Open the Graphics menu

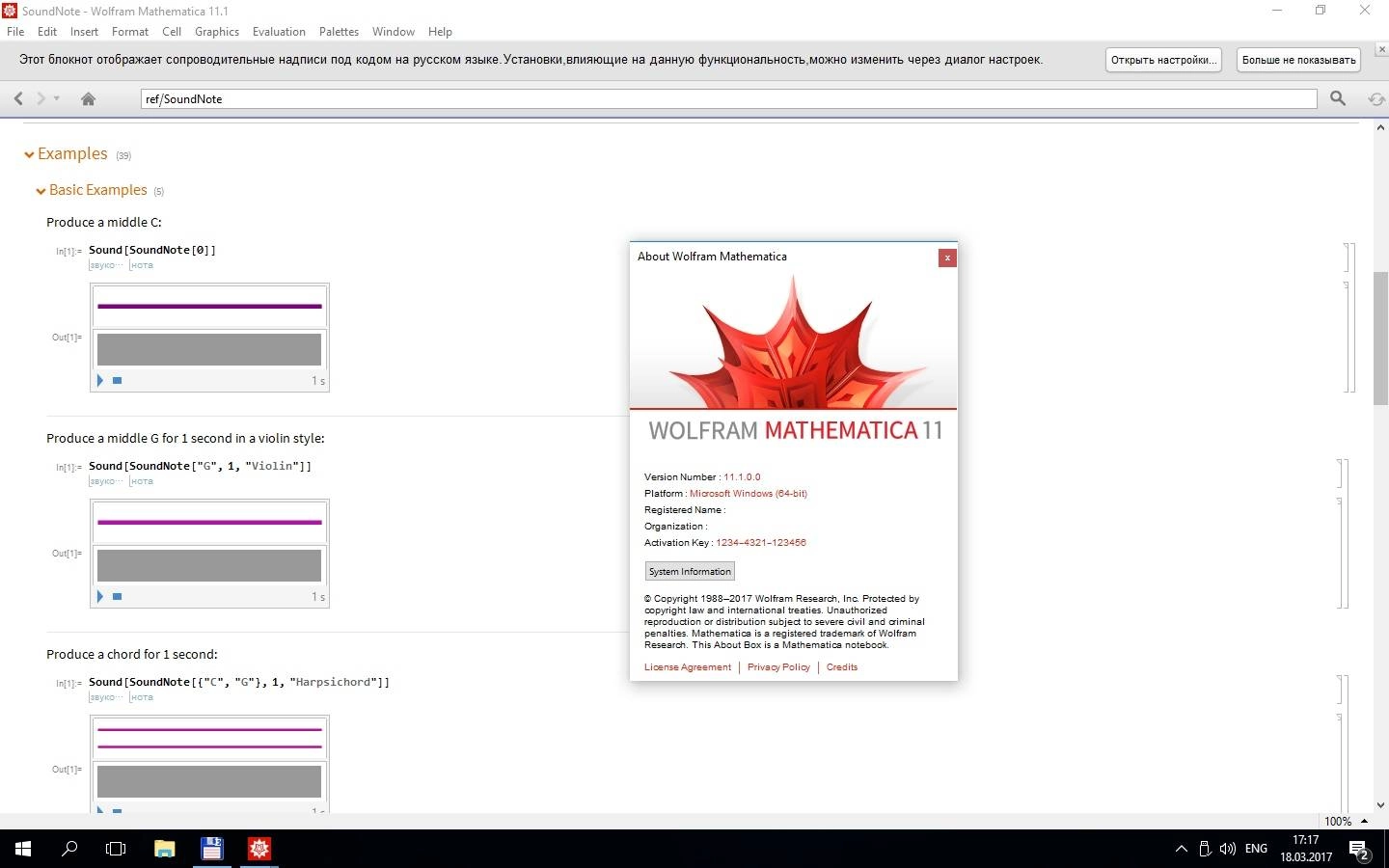click(217, 32)
